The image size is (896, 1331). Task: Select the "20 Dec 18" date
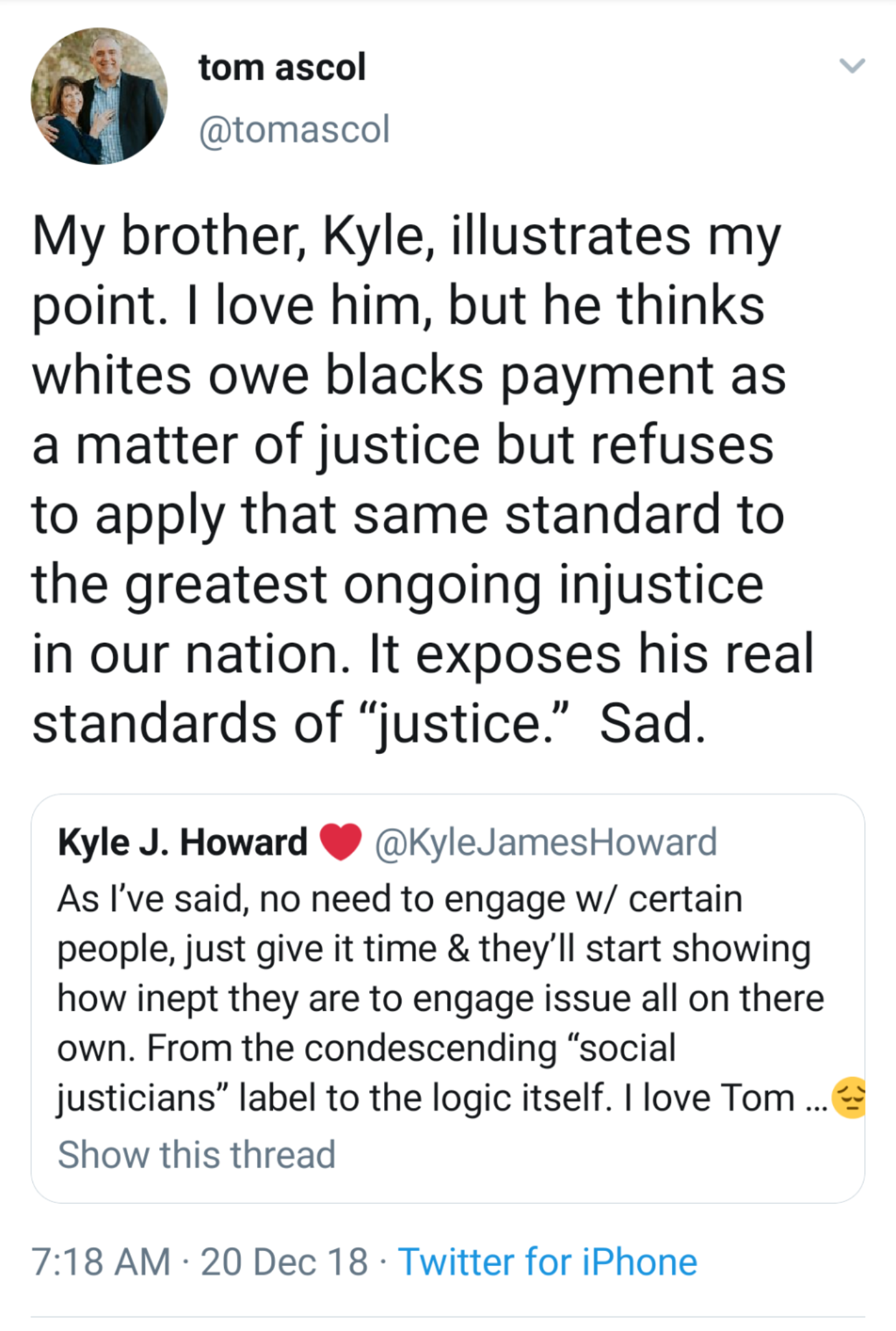(x=284, y=1261)
